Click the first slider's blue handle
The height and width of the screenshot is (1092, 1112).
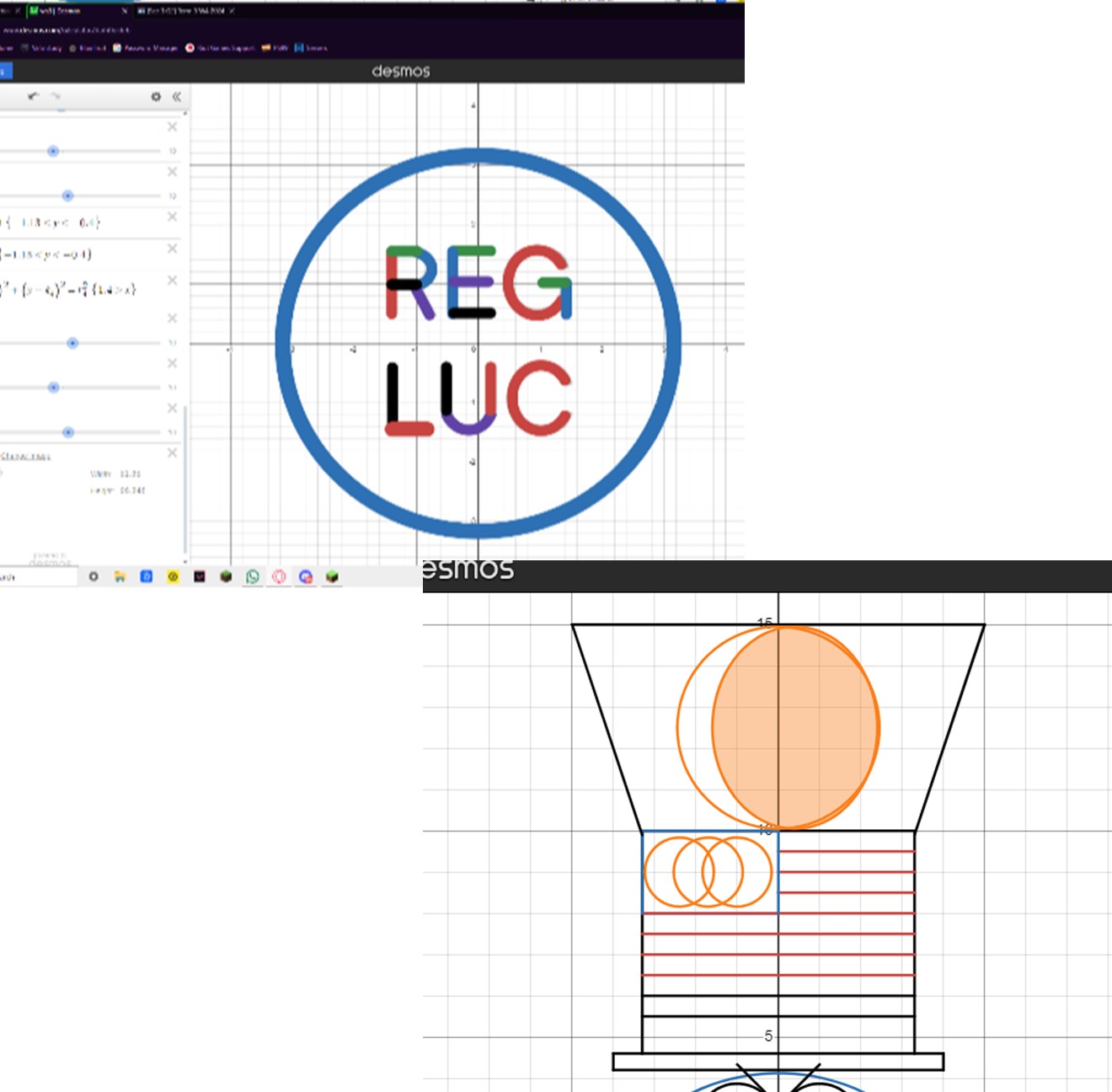point(53,151)
